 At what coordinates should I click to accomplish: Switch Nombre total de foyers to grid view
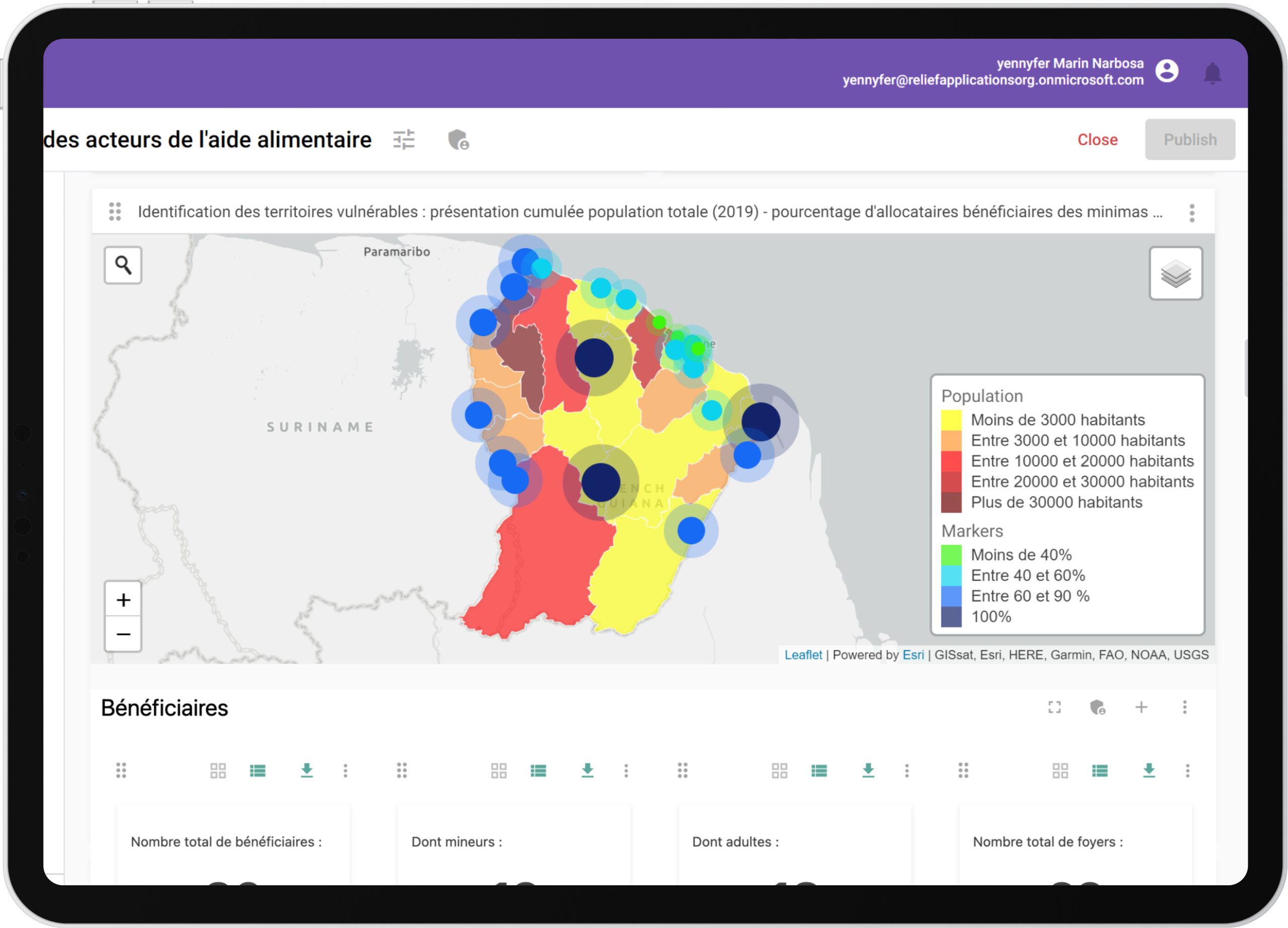[x=1060, y=771]
